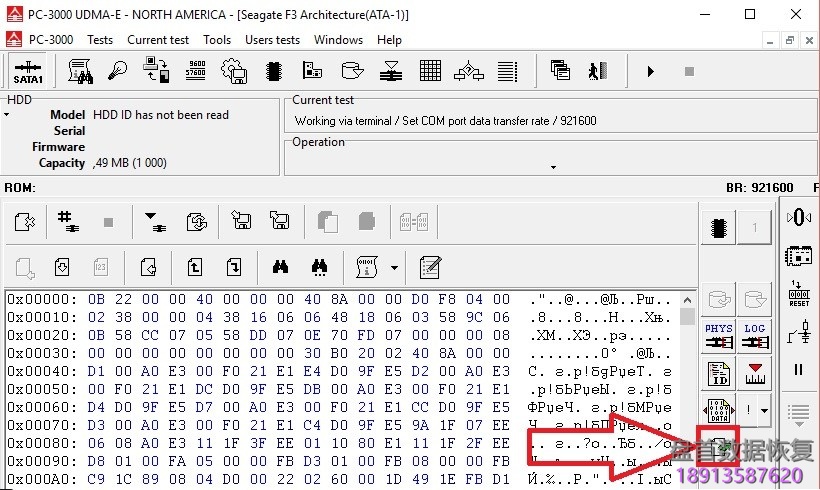The height and width of the screenshot is (490, 820).
Task: Open dropdown arrow beside exclamation mark button
Action: (x=765, y=410)
